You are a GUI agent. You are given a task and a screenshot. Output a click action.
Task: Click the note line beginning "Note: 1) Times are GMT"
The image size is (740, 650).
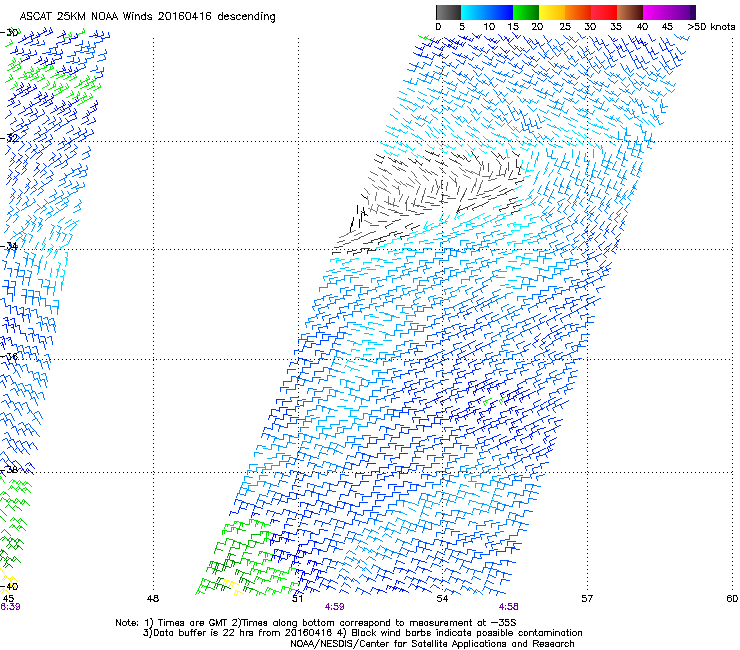(x=316, y=623)
